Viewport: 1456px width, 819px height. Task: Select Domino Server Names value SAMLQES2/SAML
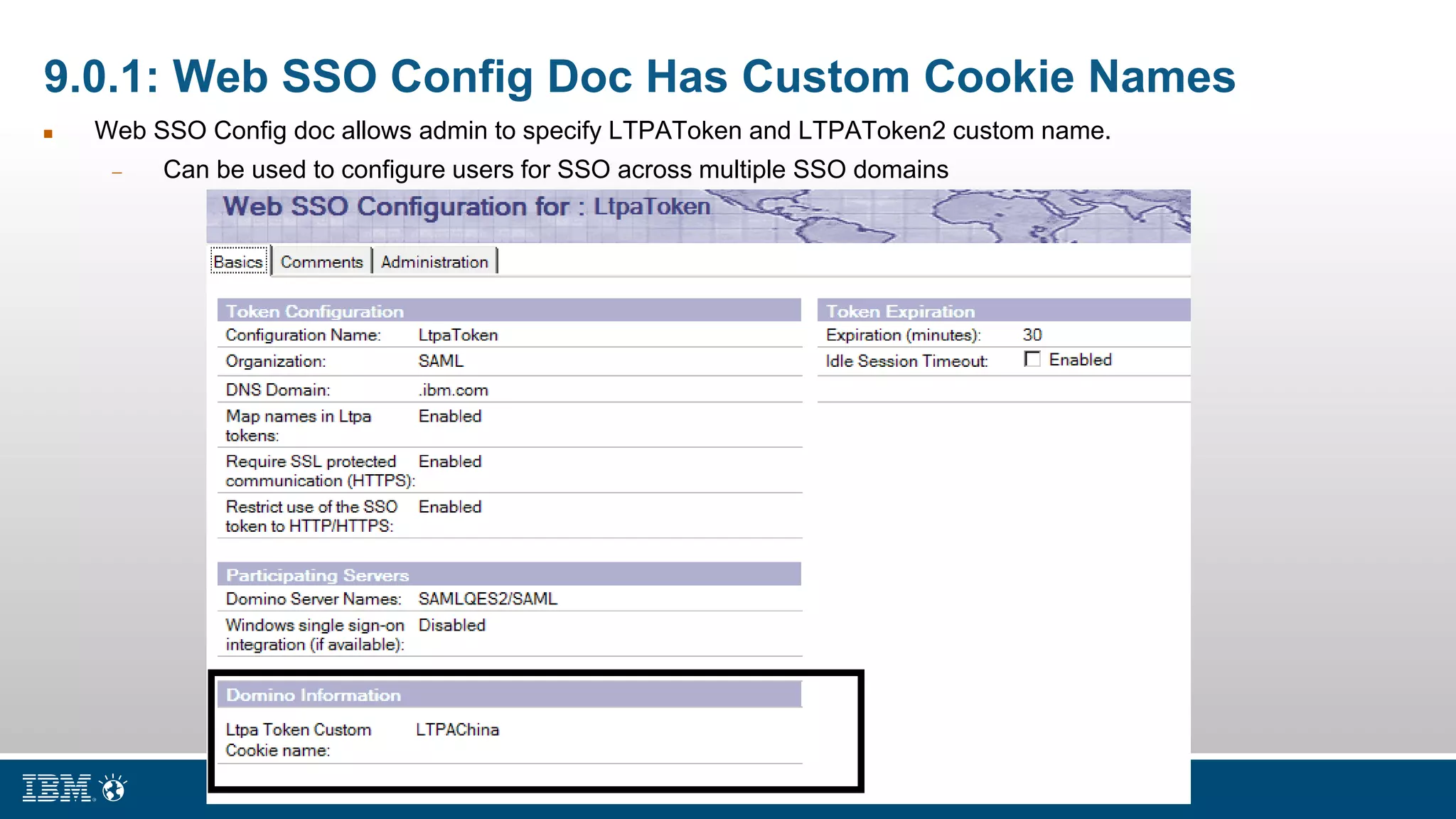click(x=488, y=599)
